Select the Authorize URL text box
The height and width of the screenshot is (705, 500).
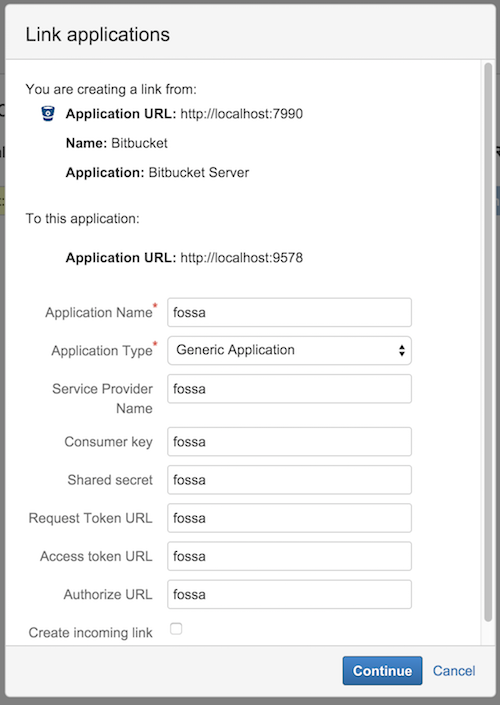[x=289, y=594]
